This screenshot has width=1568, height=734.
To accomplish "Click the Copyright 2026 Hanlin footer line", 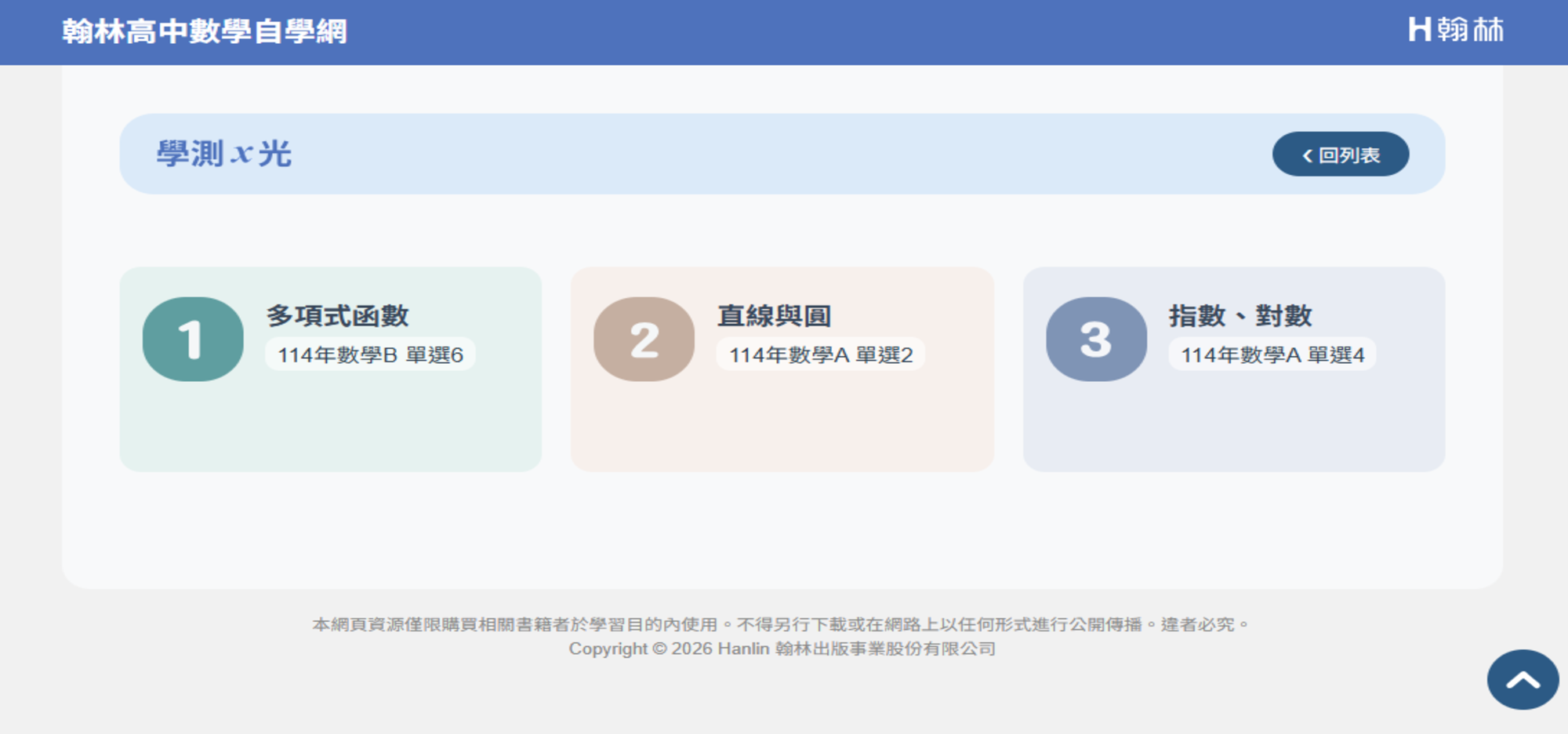I will point(782,649).
